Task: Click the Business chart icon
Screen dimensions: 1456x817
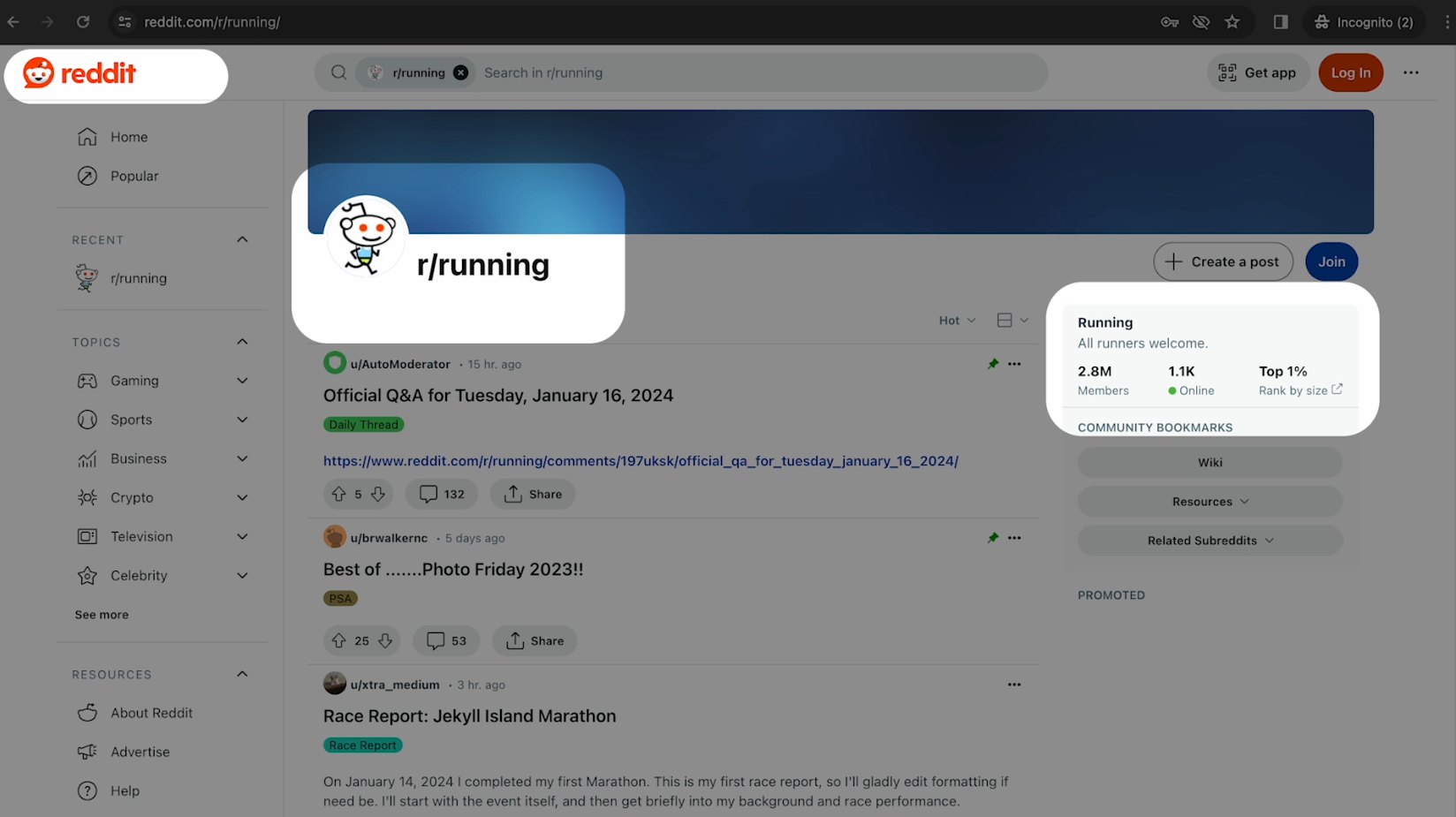Action: click(87, 458)
